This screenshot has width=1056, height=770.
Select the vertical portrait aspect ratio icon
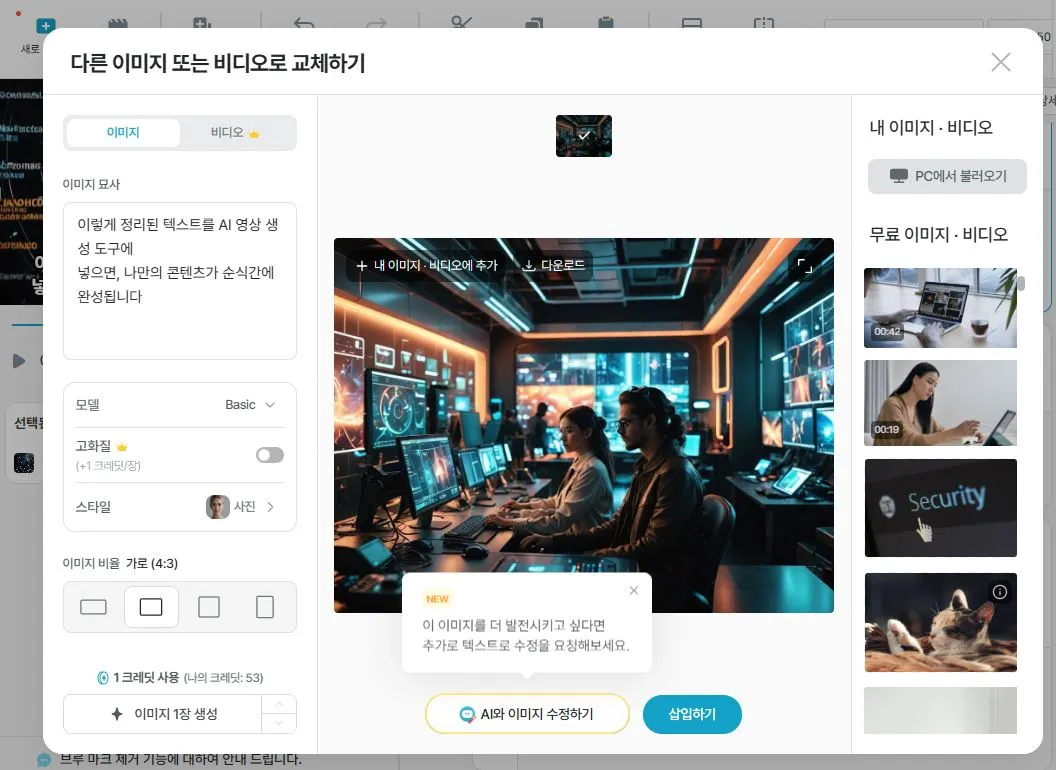pyautogui.click(x=263, y=606)
